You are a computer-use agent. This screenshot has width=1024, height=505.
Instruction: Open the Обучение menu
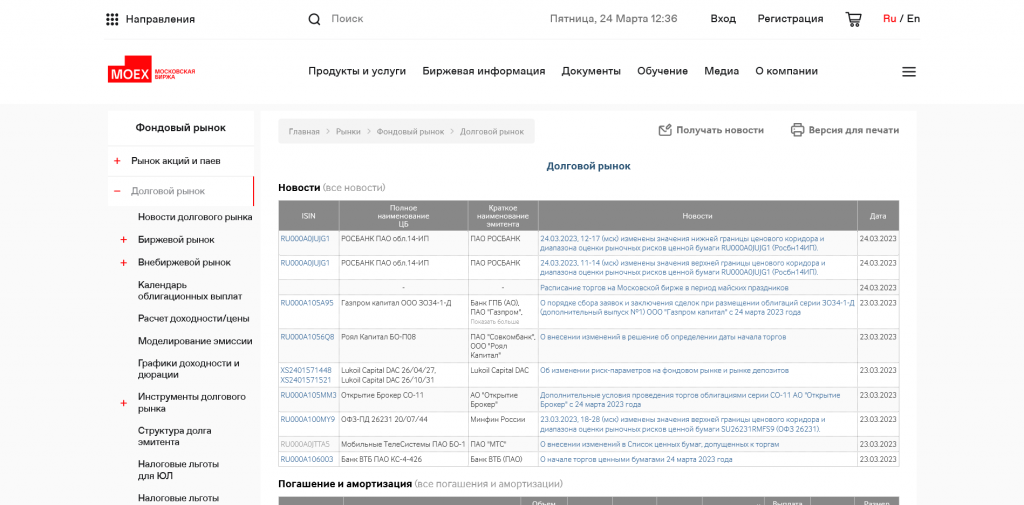tap(662, 71)
